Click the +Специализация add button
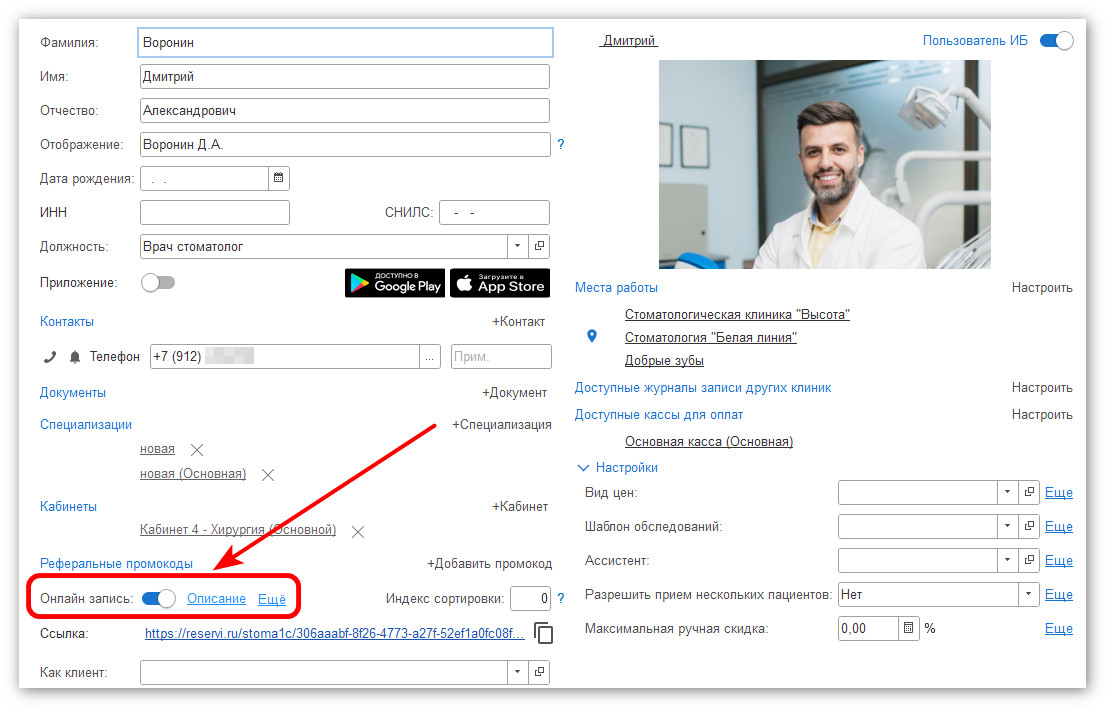The image size is (1106, 708). 502,425
